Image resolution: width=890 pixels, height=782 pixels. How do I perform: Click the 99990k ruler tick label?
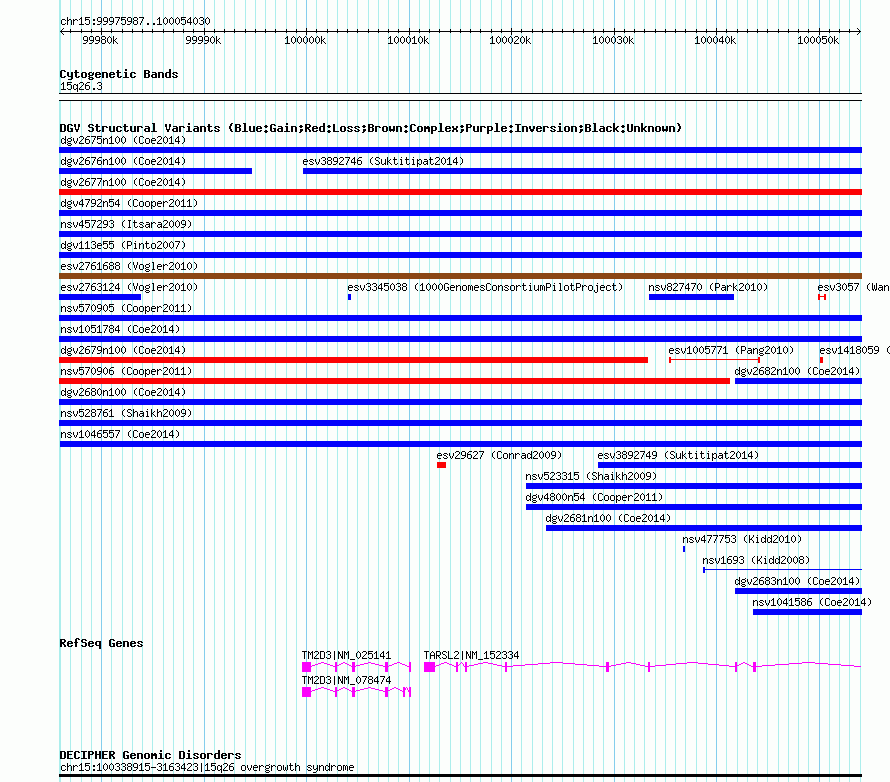[x=203, y=40]
